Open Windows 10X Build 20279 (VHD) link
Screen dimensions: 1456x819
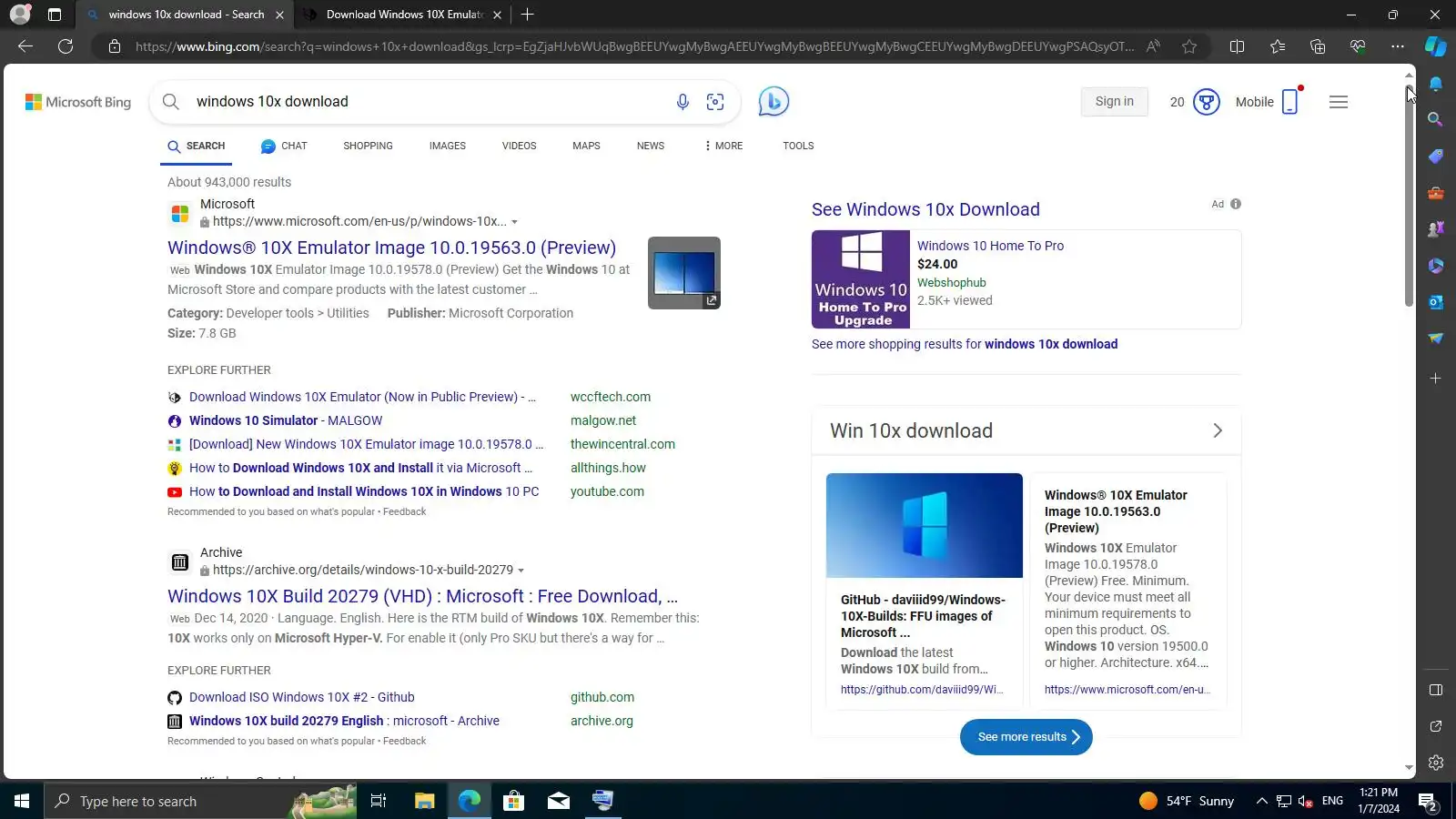[x=422, y=596]
